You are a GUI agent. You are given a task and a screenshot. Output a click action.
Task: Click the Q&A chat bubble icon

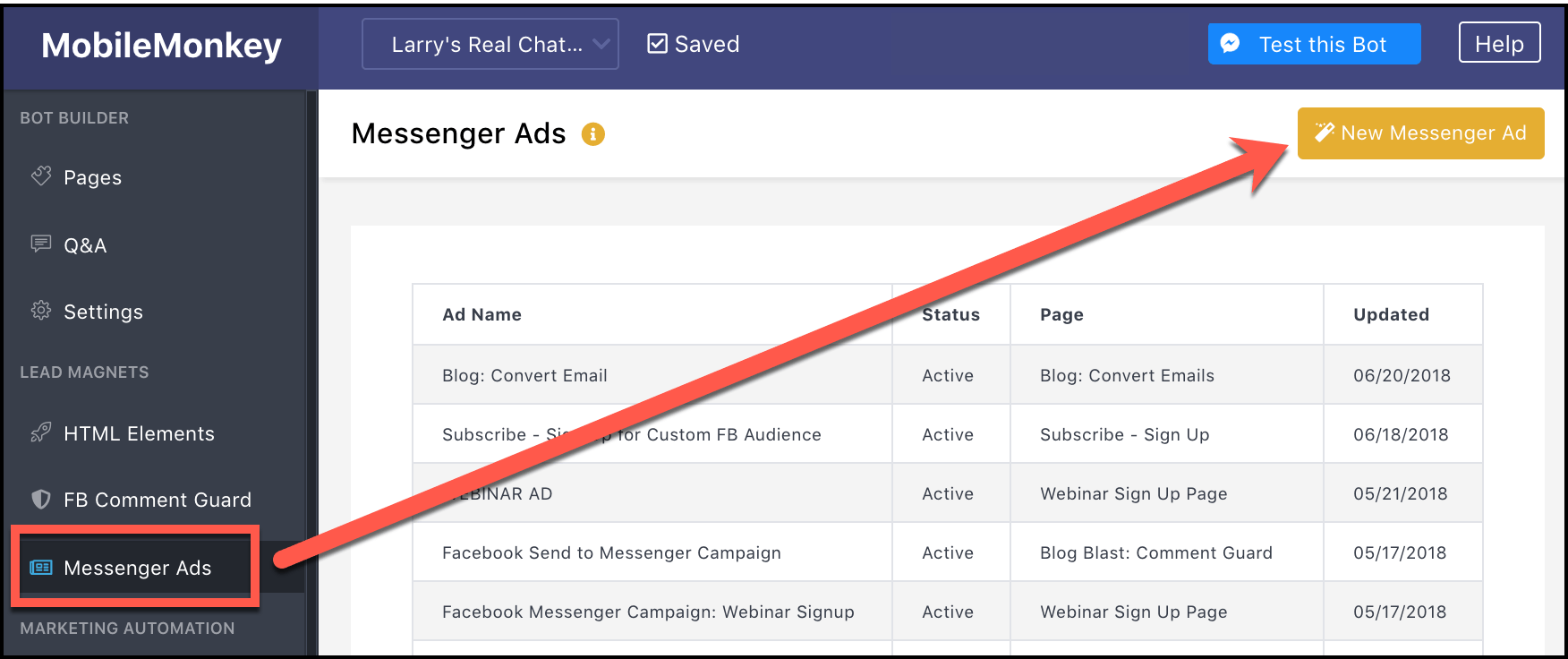(x=41, y=244)
